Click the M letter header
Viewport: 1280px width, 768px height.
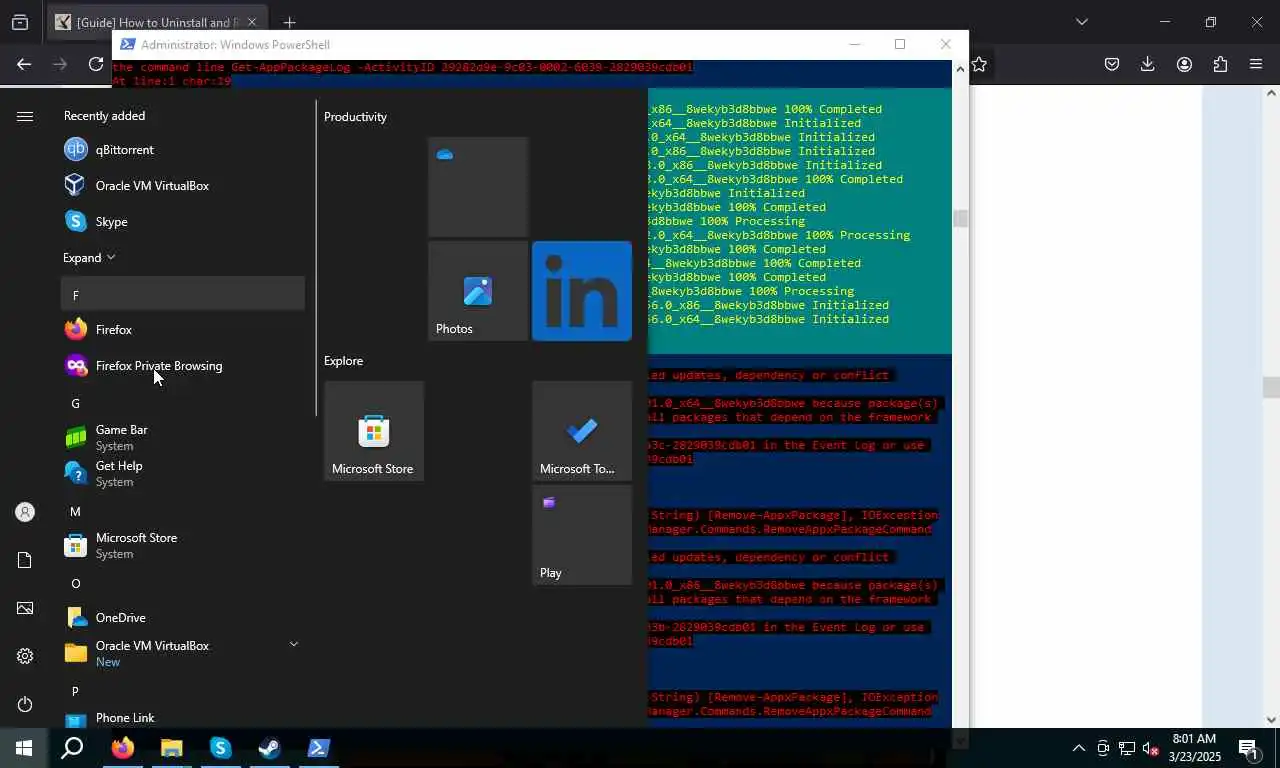coord(183,511)
